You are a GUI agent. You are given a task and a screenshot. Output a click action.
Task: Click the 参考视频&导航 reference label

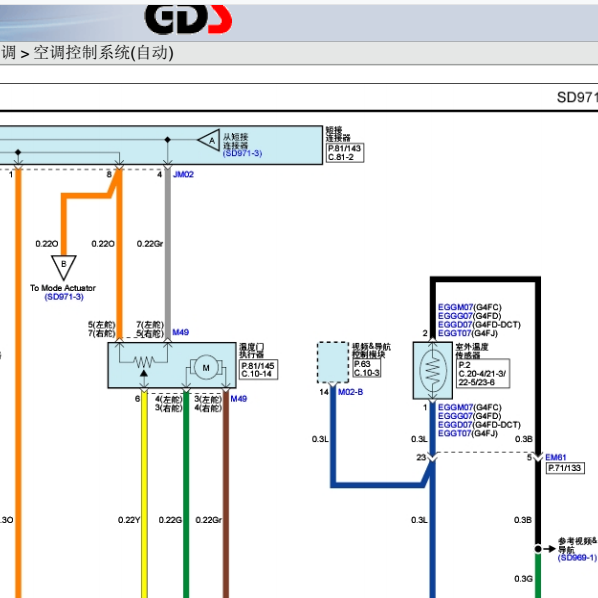coord(577,545)
